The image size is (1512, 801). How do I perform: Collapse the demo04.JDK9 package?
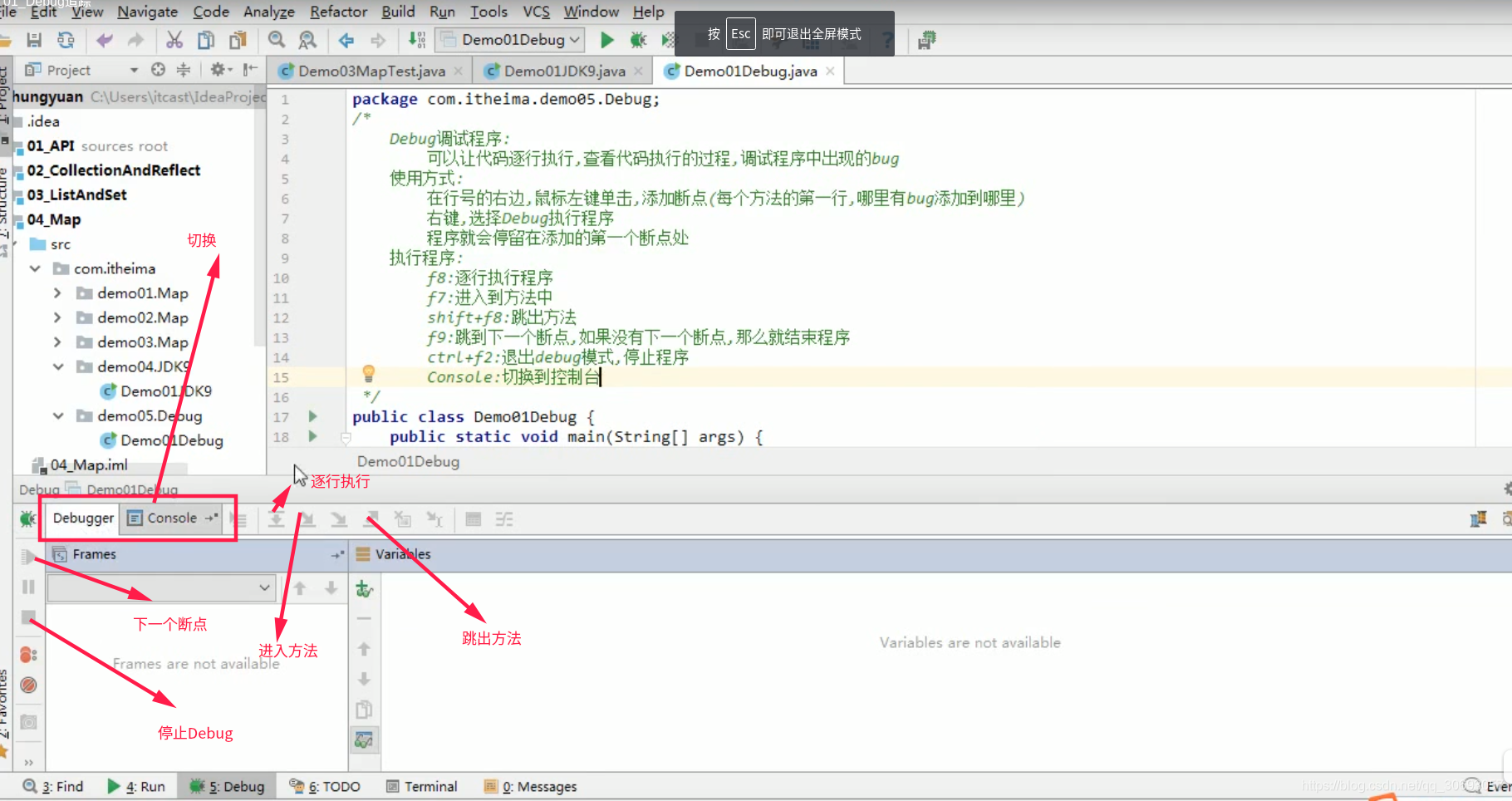(57, 366)
